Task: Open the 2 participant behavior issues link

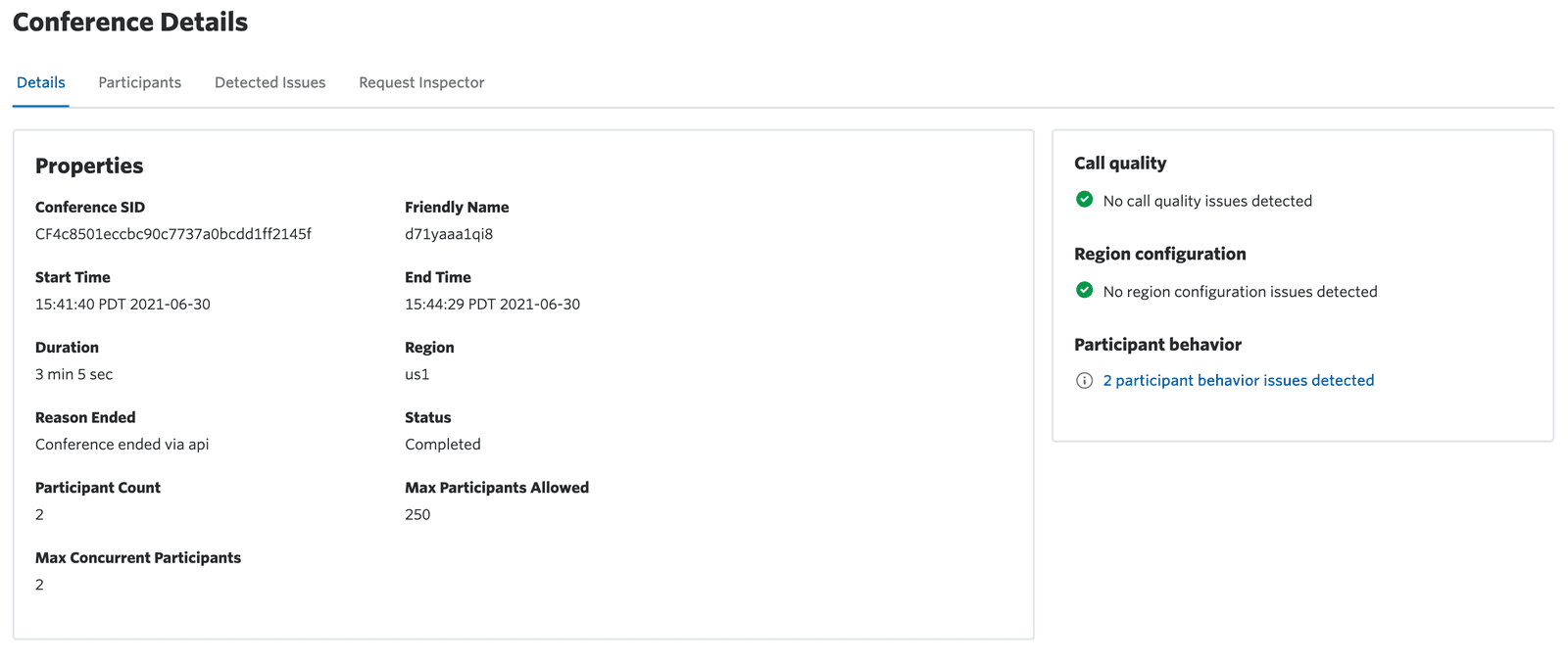Action: point(1238,380)
